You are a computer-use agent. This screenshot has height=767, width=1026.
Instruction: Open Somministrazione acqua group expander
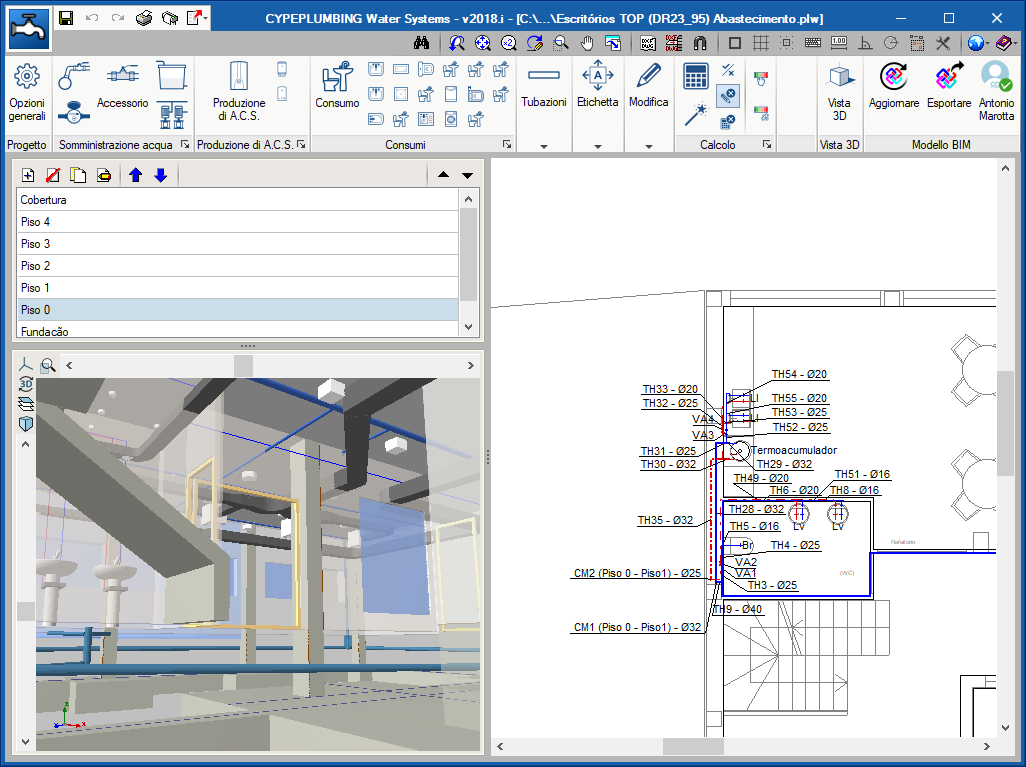click(x=185, y=144)
